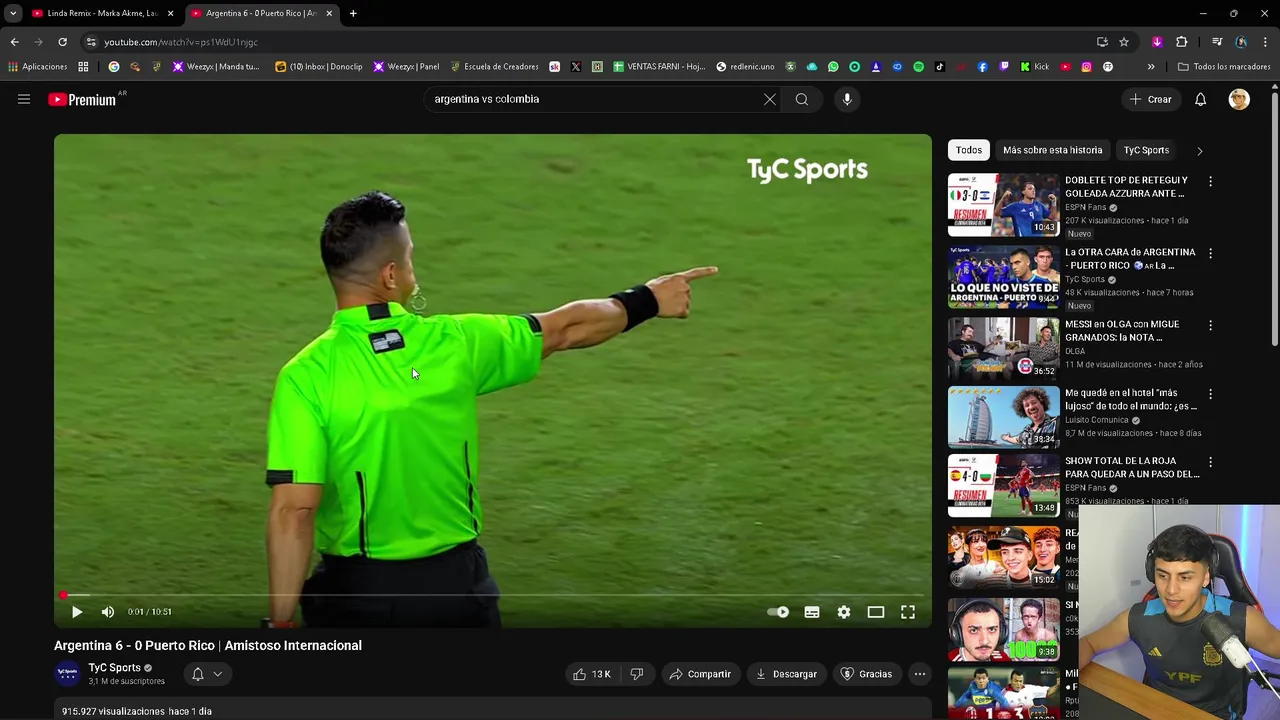Click the Crear button

pyautogui.click(x=1150, y=99)
